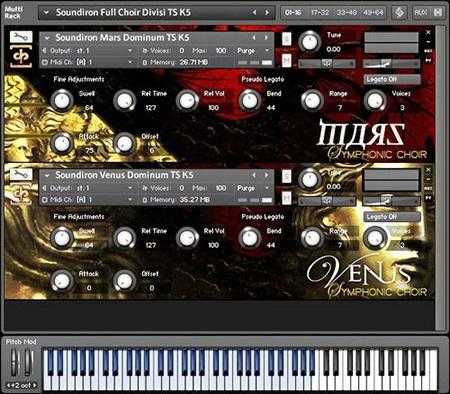This screenshot has height=394, width=450.
Task: Open the Mars instrument wrench edit icon
Action: click(x=21, y=37)
